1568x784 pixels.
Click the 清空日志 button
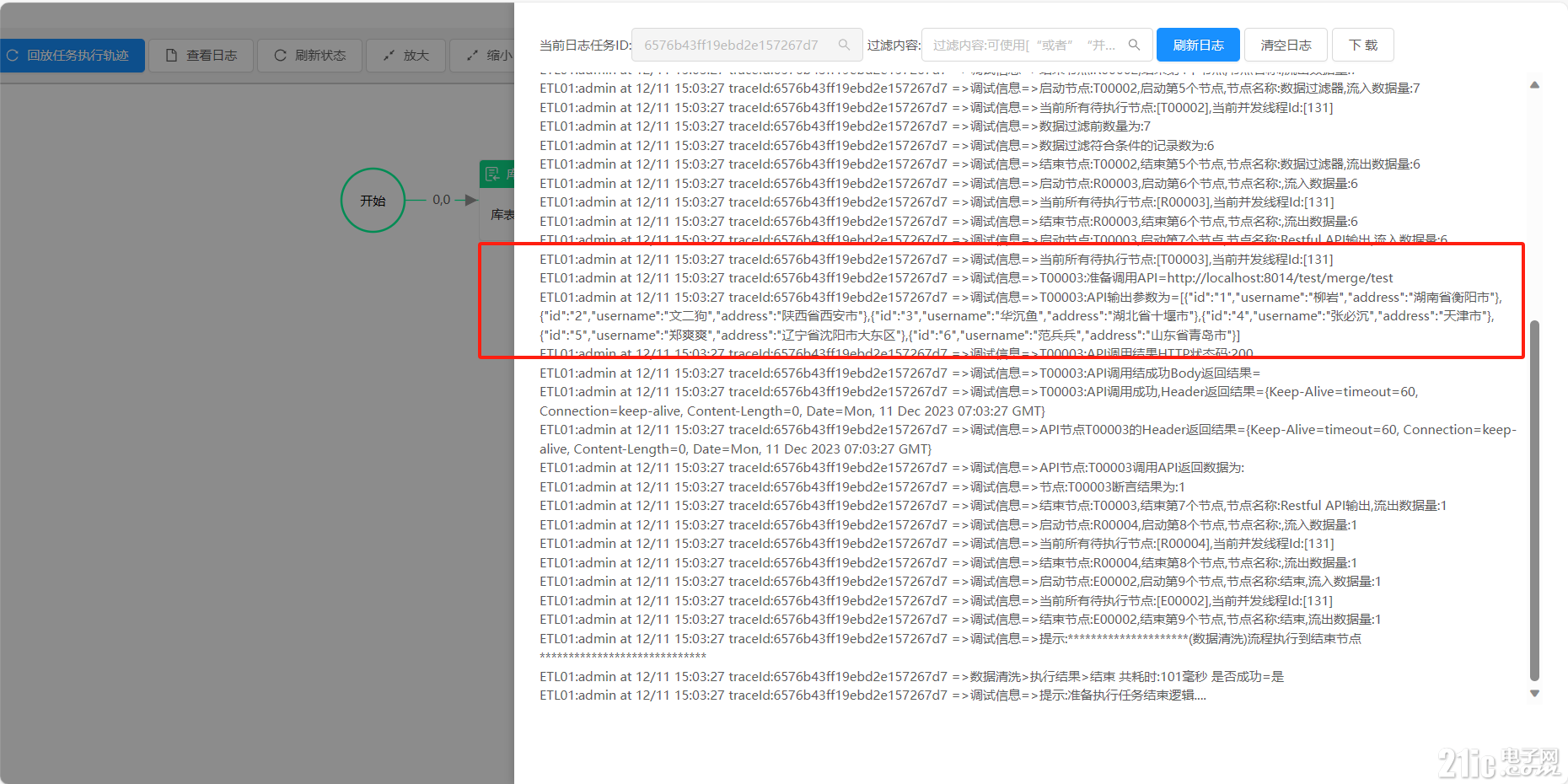pyautogui.click(x=1286, y=45)
